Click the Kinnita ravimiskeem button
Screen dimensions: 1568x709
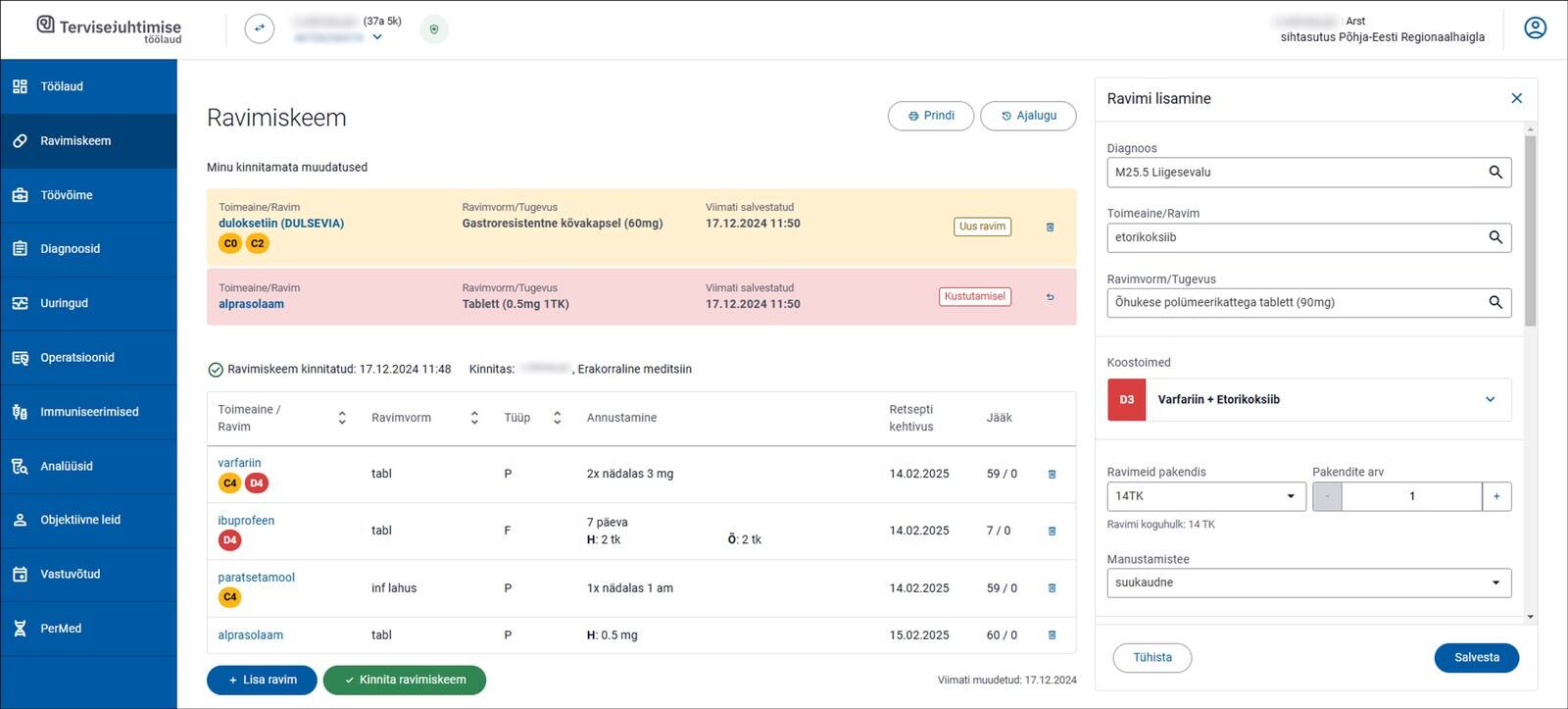404,680
